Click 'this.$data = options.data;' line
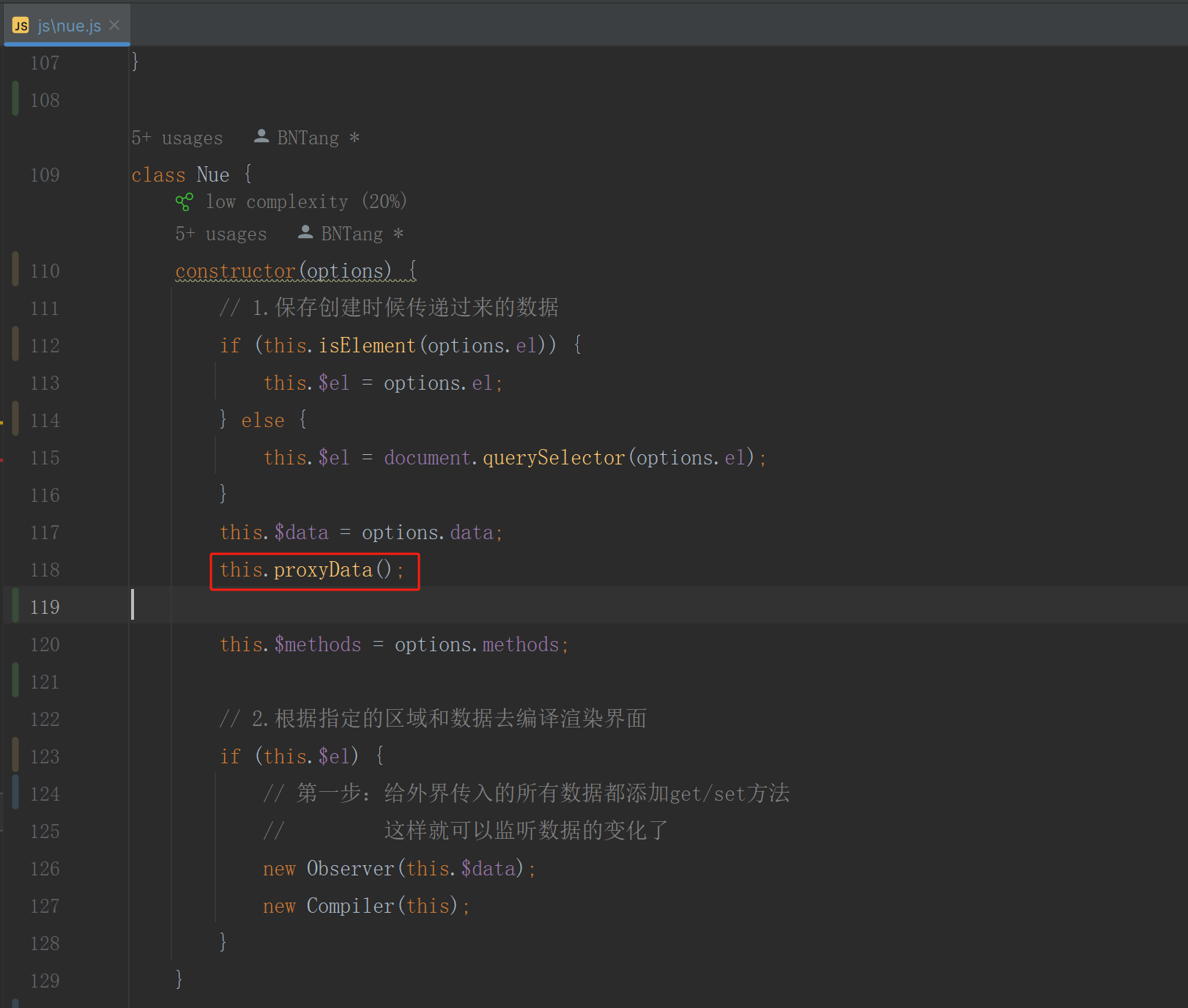Image resolution: width=1188 pixels, height=1008 pixels. pos(361,533)
